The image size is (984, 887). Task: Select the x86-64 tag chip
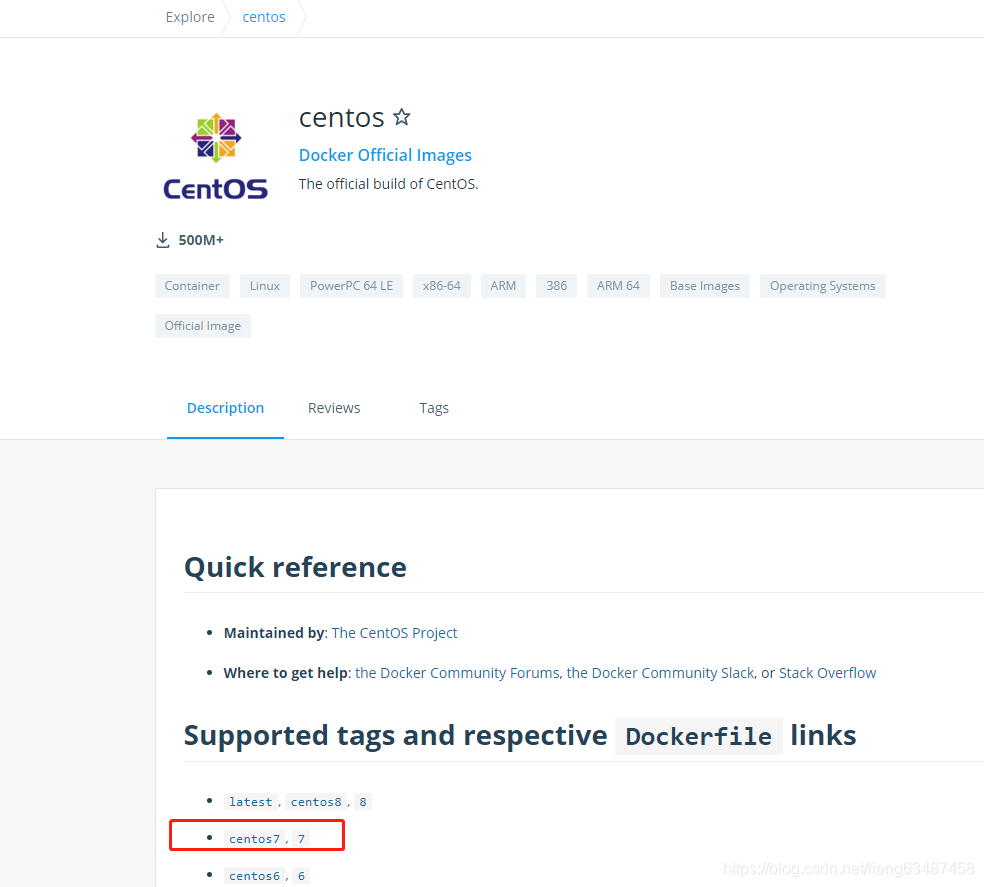[x=442, y=286]
